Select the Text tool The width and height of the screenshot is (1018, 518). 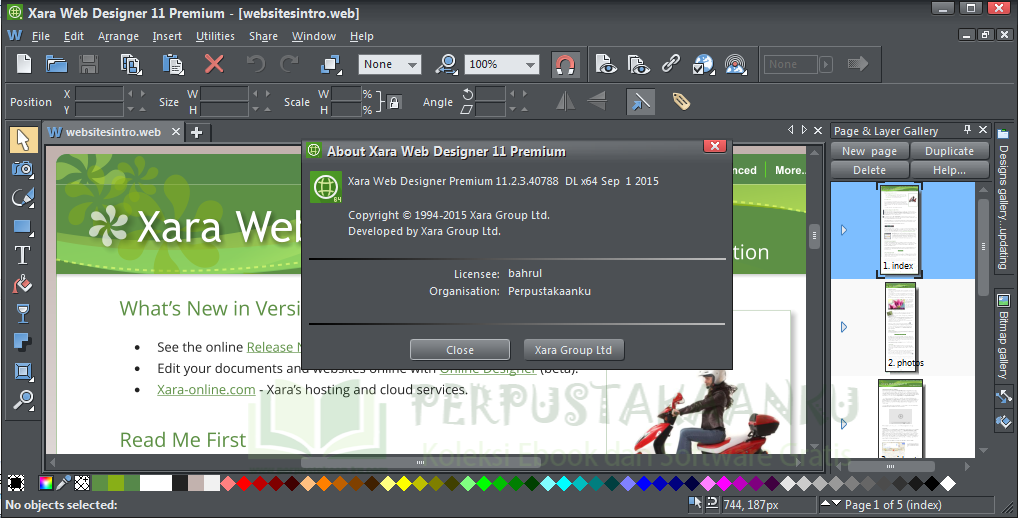[x=23, y=255]
